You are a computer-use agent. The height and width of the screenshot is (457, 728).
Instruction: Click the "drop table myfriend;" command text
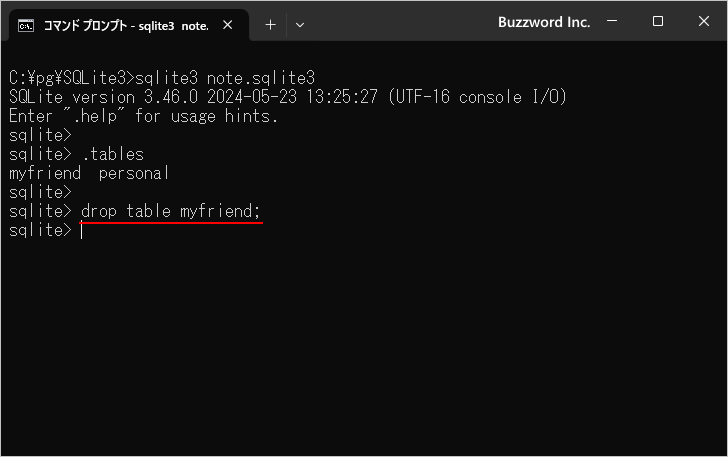pos(171,211)
